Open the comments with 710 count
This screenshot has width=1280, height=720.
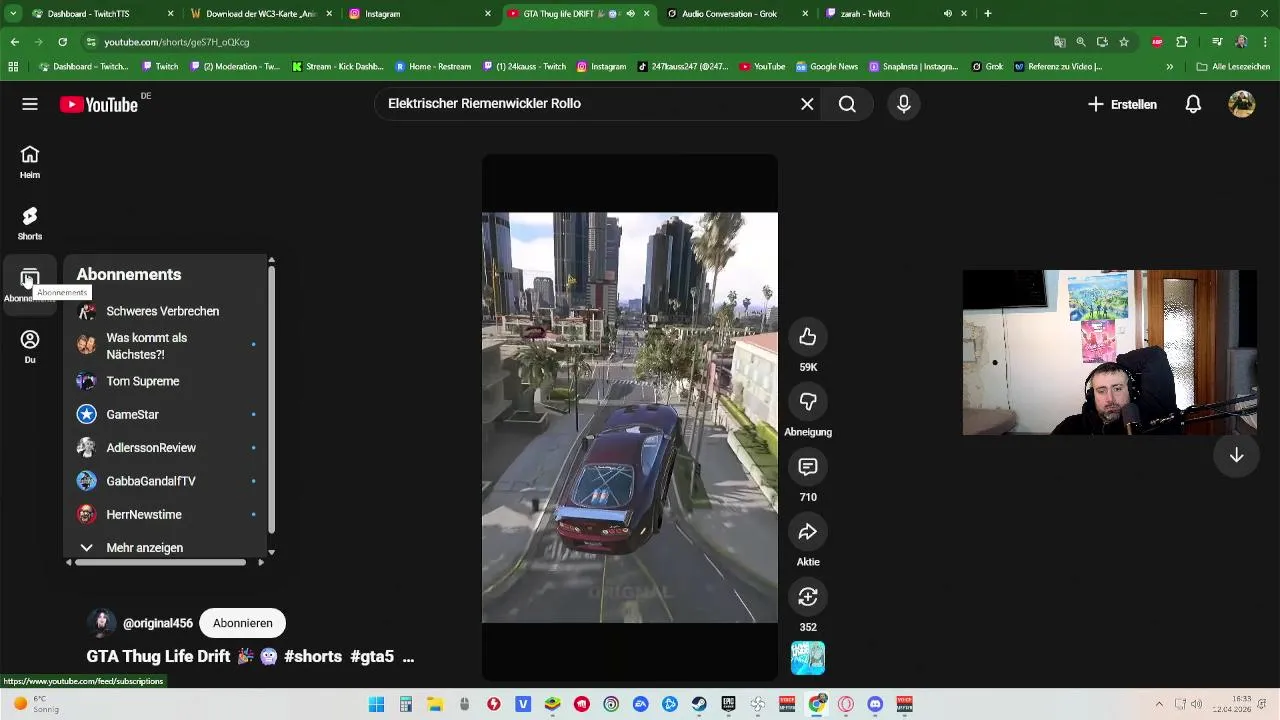coord(808,467)
